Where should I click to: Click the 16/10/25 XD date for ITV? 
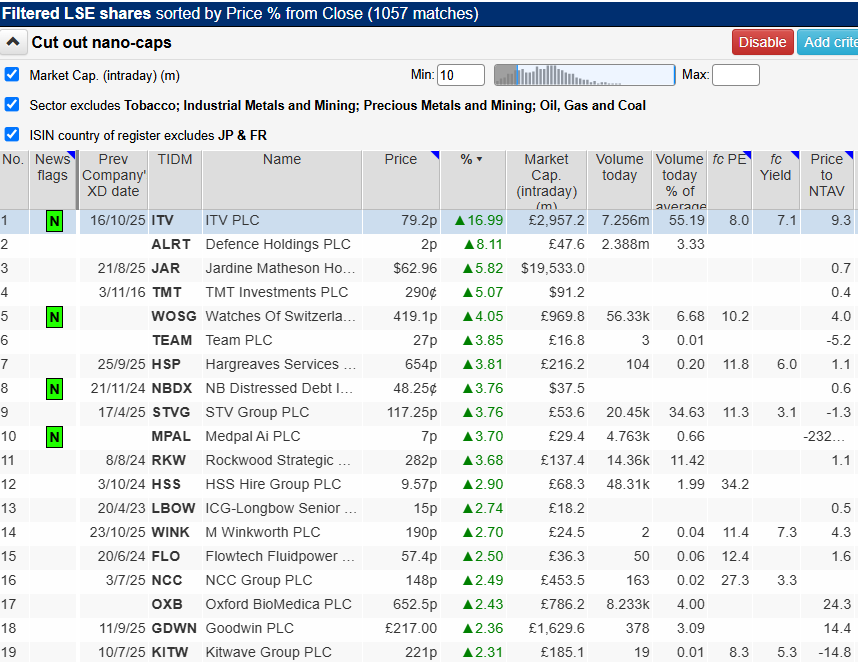[x=118, y=220]
